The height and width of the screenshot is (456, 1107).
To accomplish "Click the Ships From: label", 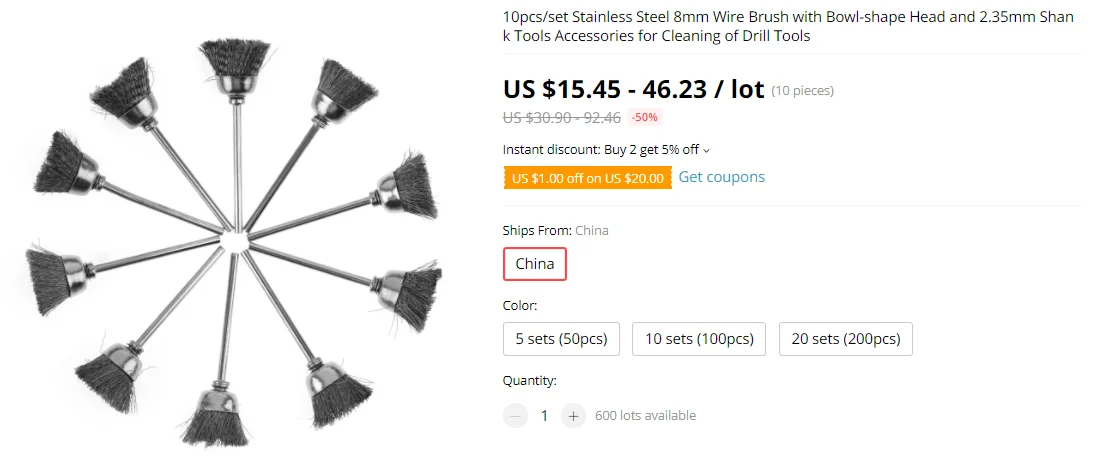I will click(x=536, y=230).
